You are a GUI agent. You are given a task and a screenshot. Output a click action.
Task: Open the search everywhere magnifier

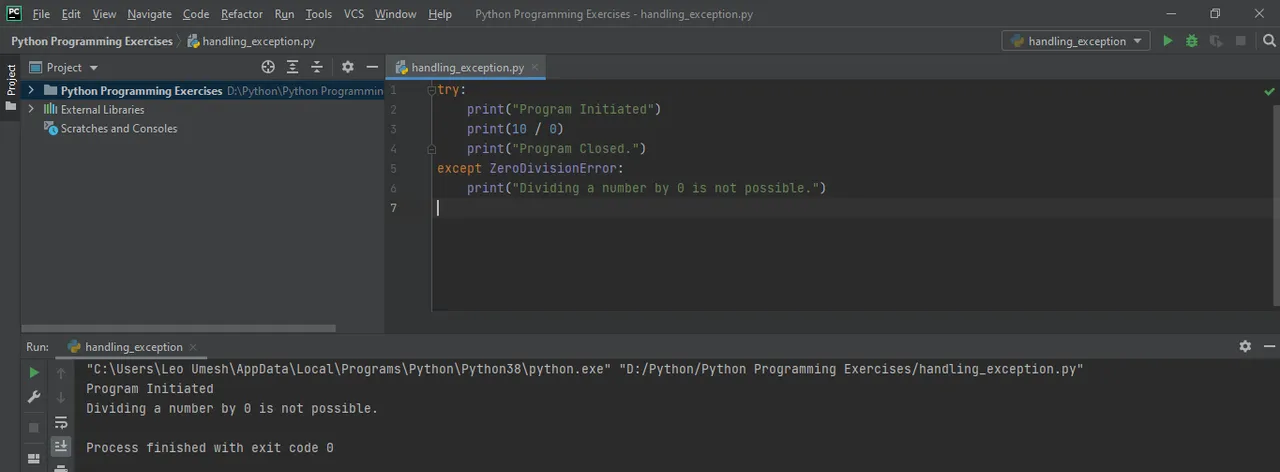click(x=1269, y=41)
